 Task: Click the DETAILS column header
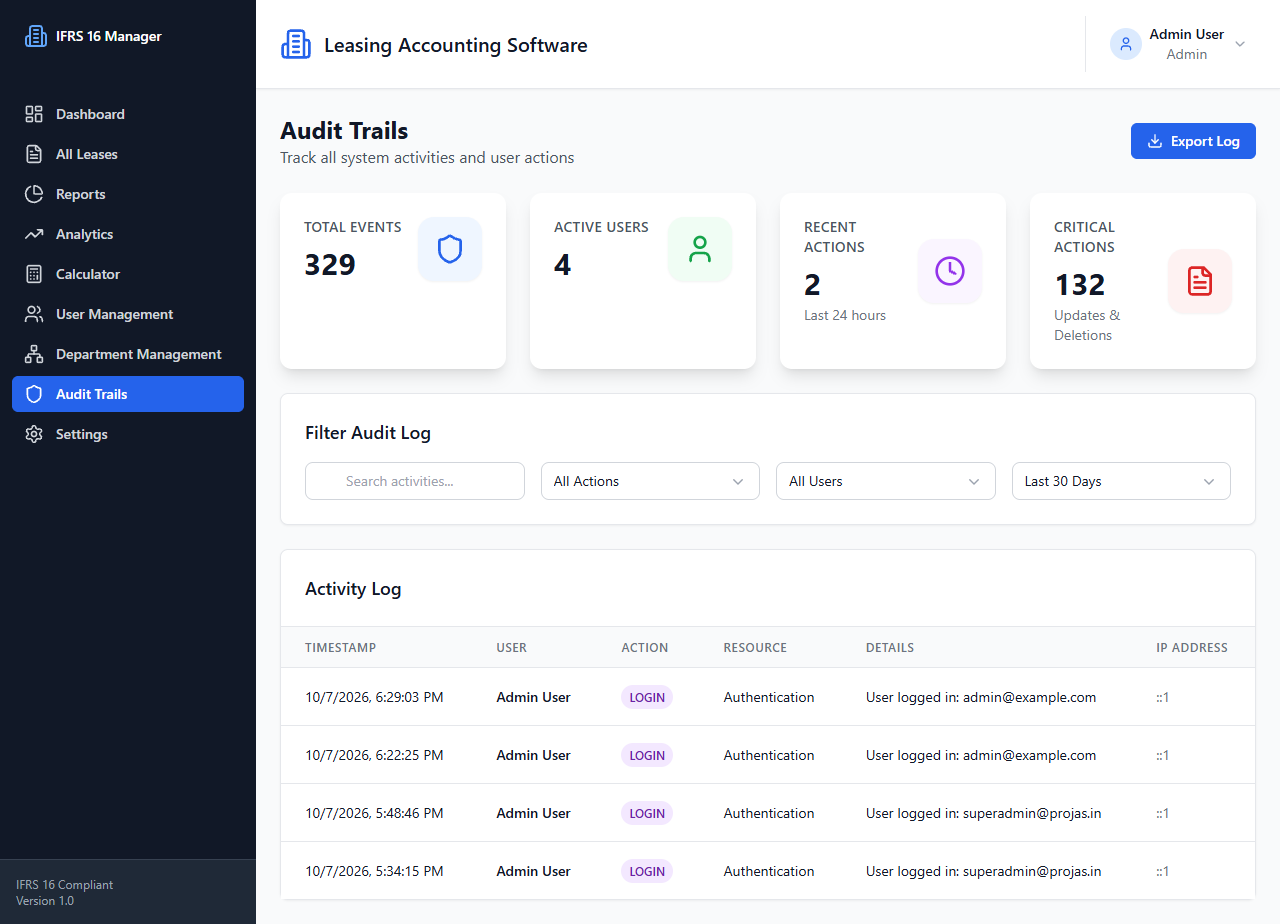tap(890, 648)
